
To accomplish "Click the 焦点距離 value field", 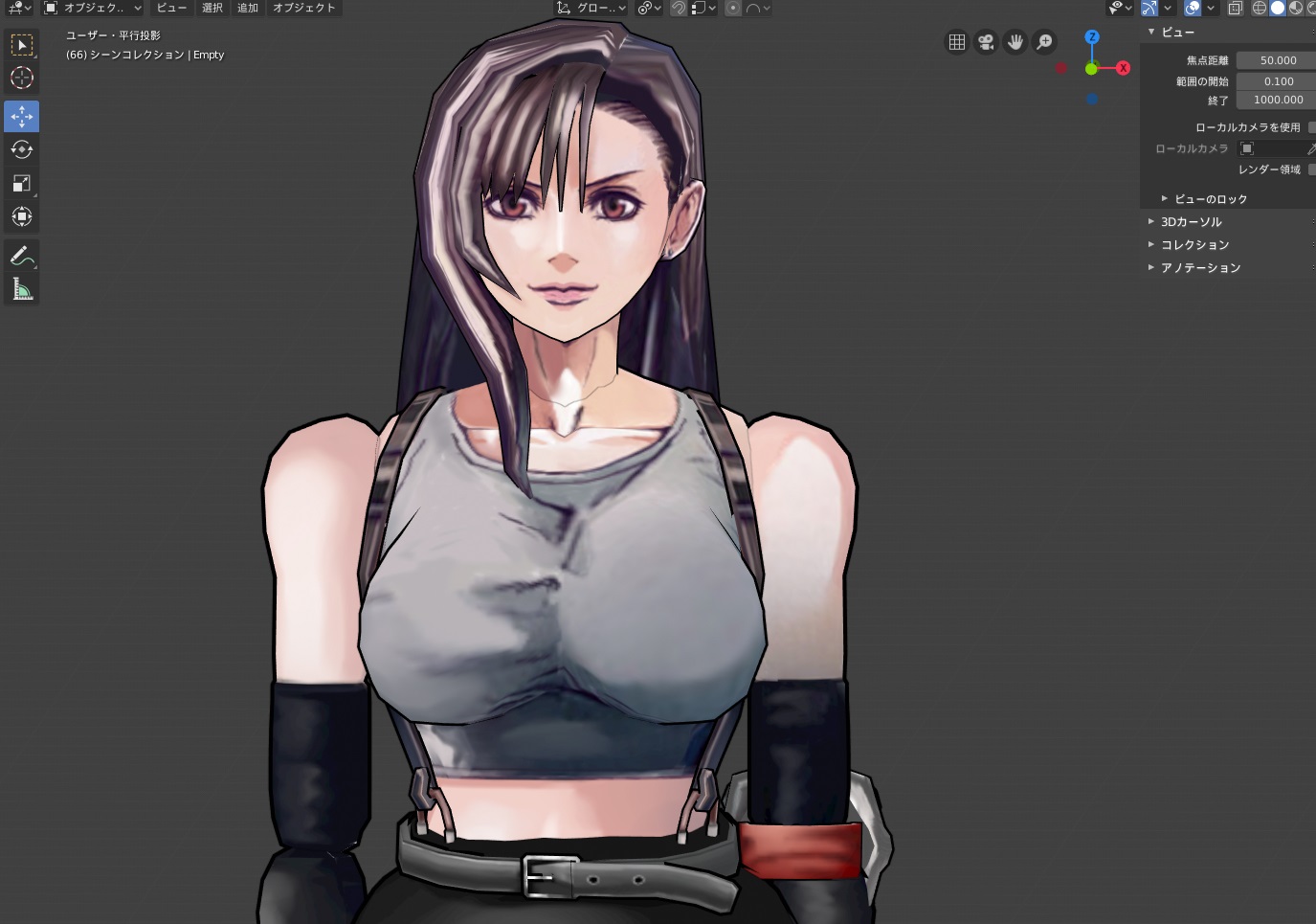I will coord(1276,60).
